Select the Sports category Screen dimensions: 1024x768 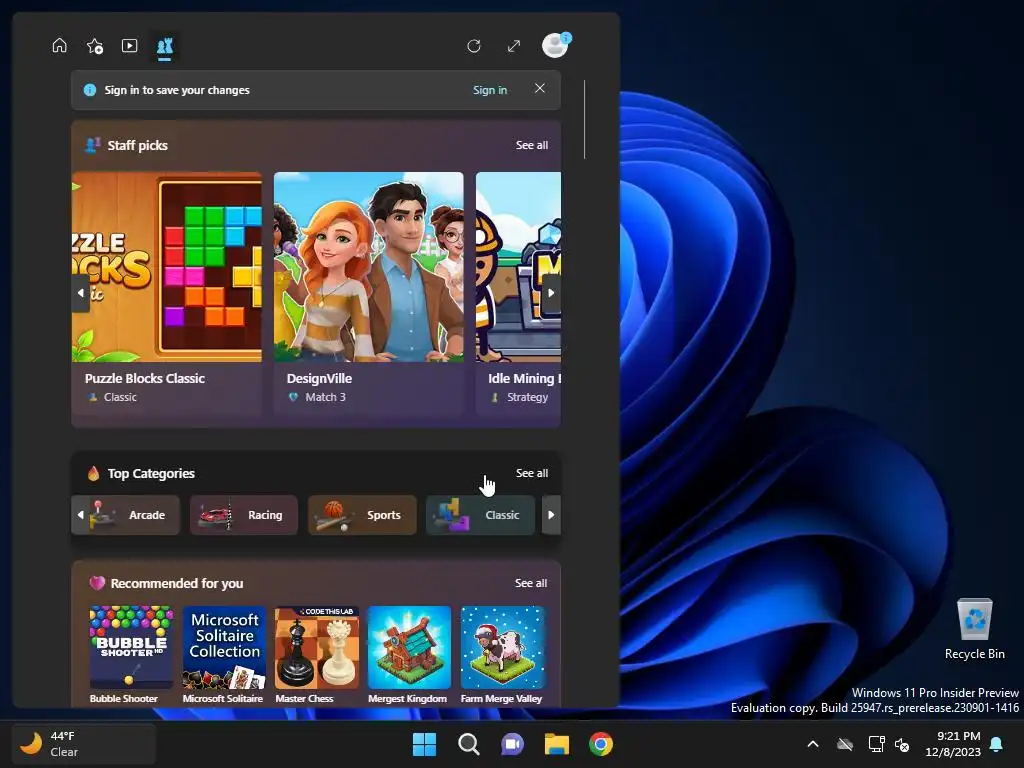362,515
